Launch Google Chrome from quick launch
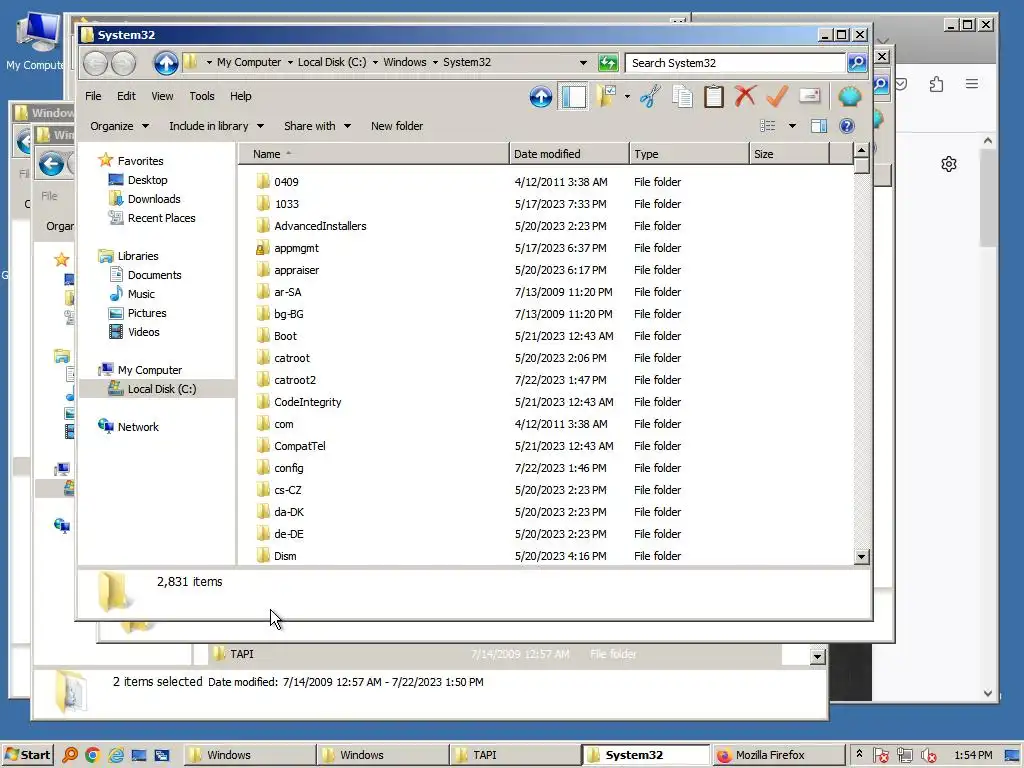The image size is (1024, 768). tap(92, 755)
